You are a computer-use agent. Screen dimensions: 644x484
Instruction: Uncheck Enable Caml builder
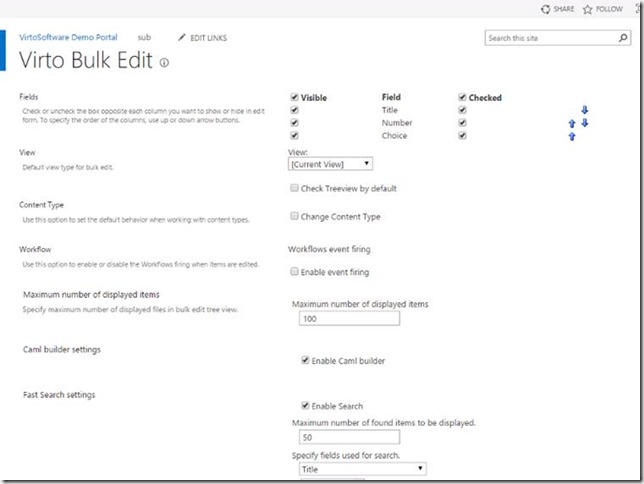[305, 360]
